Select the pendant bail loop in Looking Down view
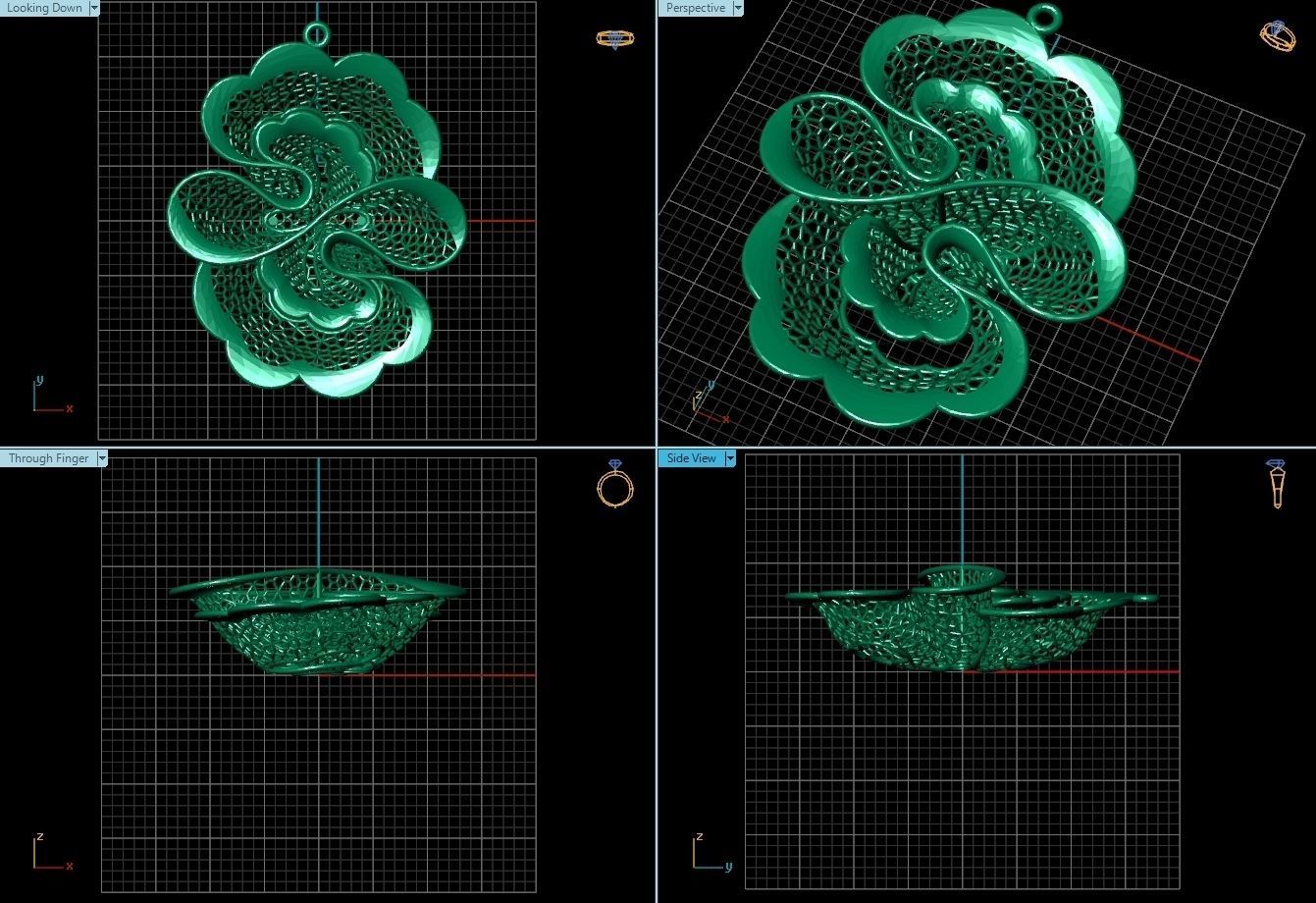The width and height of the screenshot is (1316, 903). (x=317, y=34)
